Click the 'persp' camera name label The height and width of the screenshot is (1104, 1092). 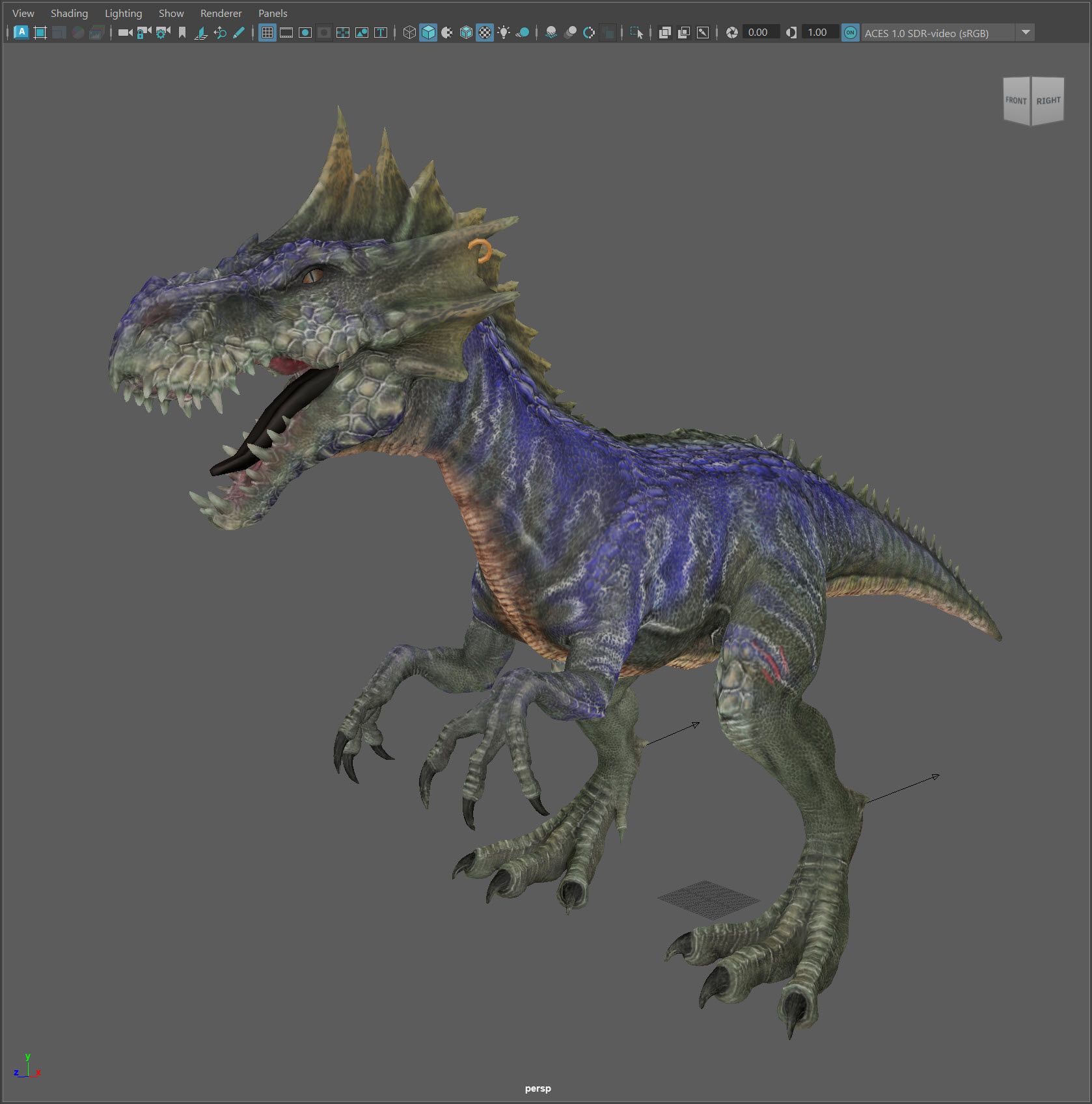coord(538,1088)
